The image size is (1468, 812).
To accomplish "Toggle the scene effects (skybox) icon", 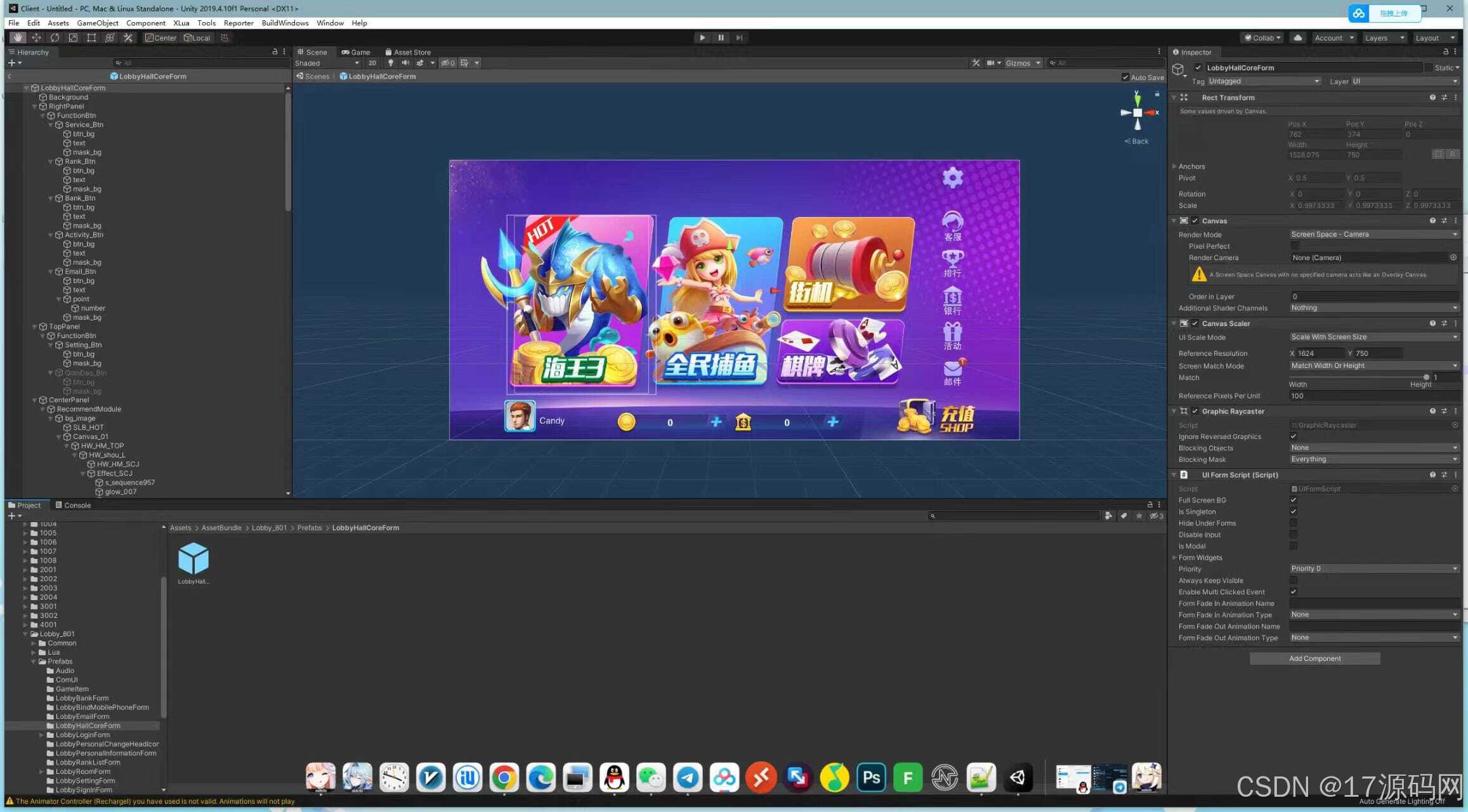I will pos(420,63).
